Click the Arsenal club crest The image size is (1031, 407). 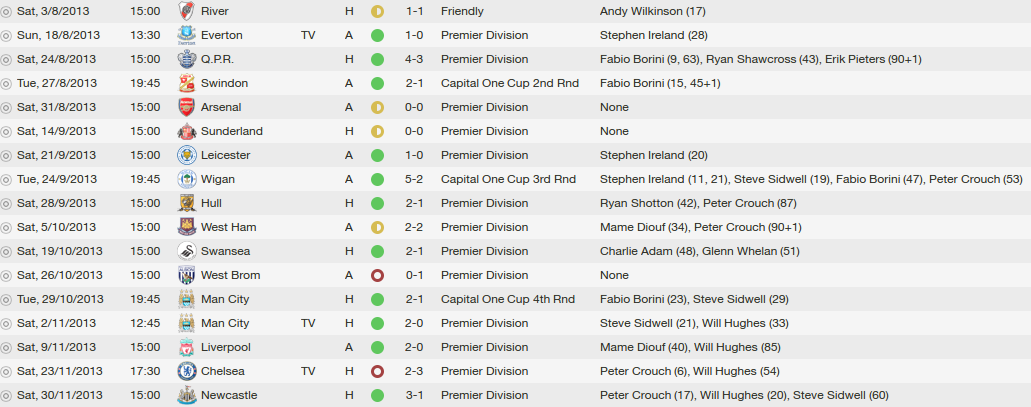pyautogui.click(x=187, y=107)
